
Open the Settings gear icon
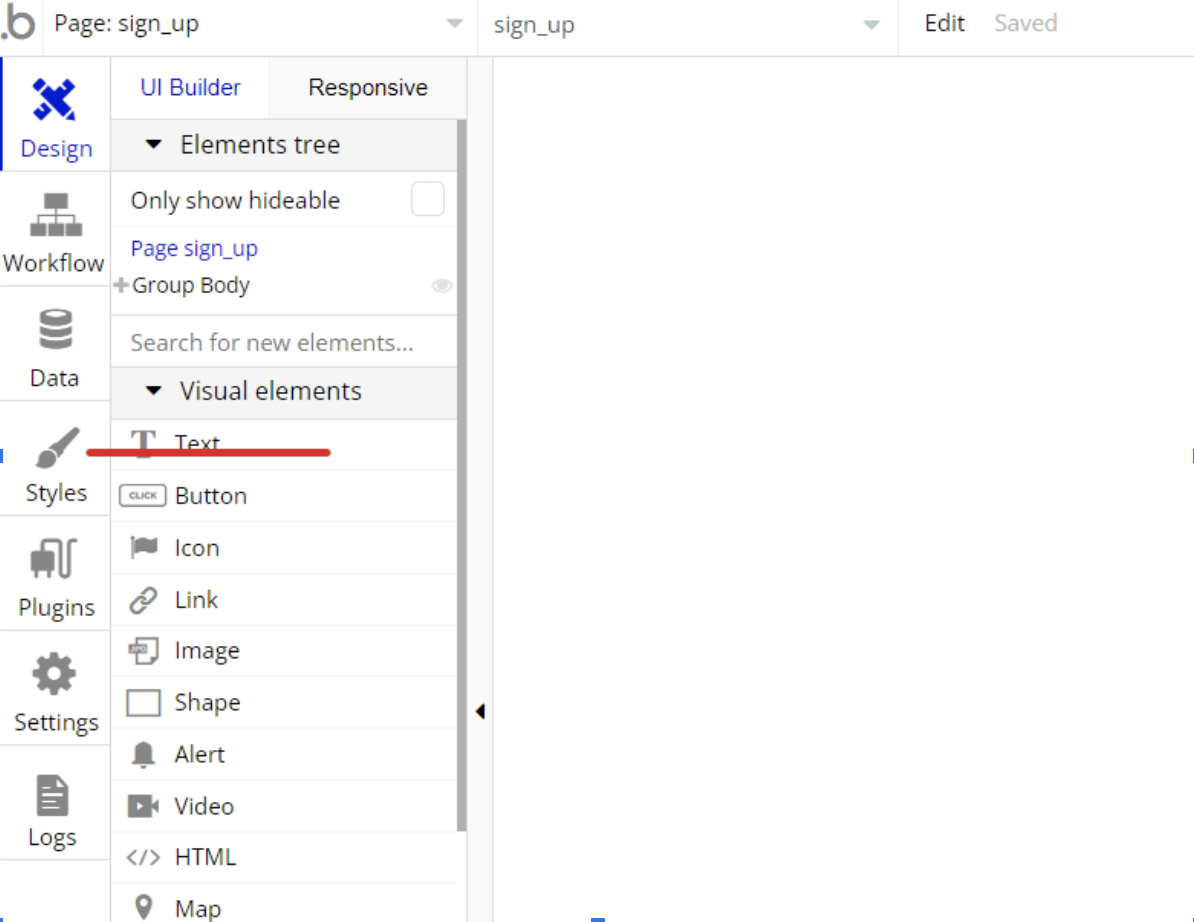click(x=55, y=675)
